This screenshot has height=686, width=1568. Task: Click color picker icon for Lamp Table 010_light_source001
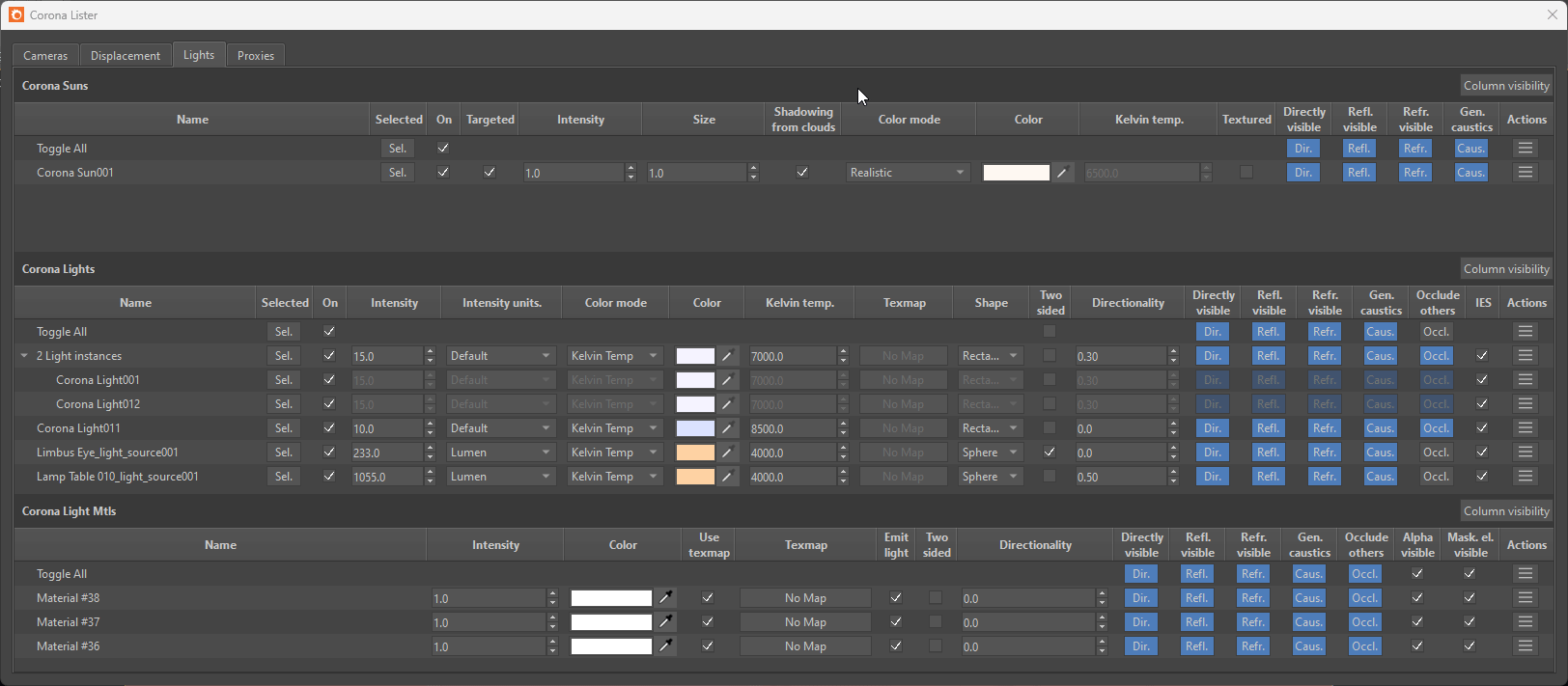[727, 477]
